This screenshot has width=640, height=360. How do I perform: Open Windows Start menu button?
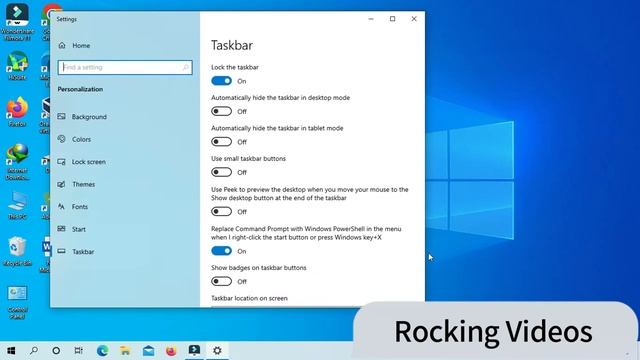pos(11,351)
